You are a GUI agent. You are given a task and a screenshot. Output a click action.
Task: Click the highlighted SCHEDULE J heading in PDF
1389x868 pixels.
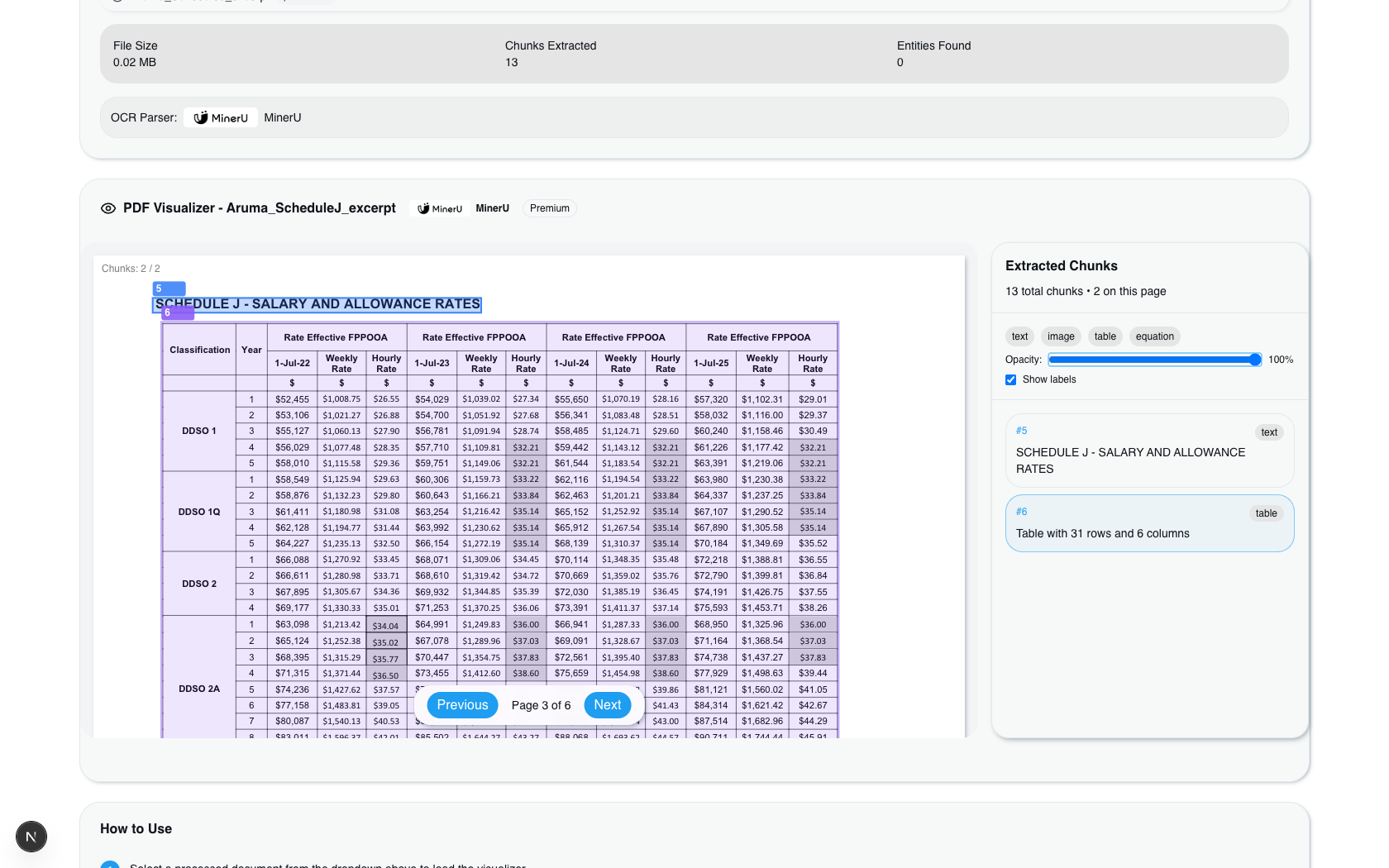click(x=317, y=304)
